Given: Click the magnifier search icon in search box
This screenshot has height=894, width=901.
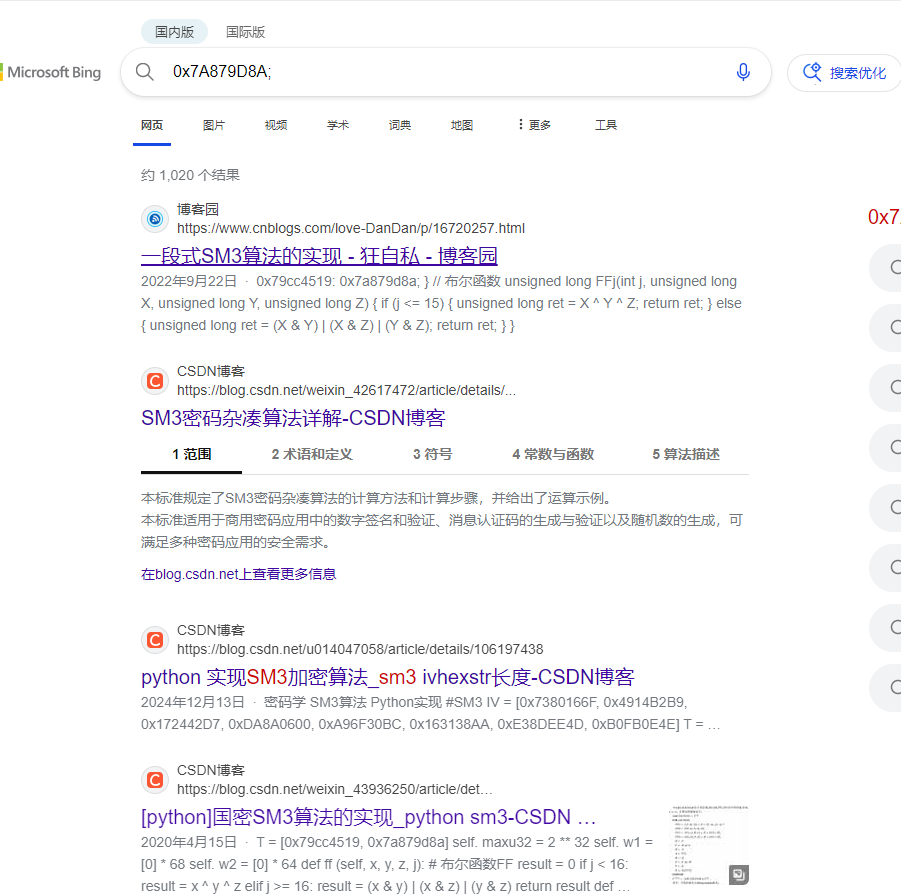Looking at the screenshot, I should click(x=145, y=72).
